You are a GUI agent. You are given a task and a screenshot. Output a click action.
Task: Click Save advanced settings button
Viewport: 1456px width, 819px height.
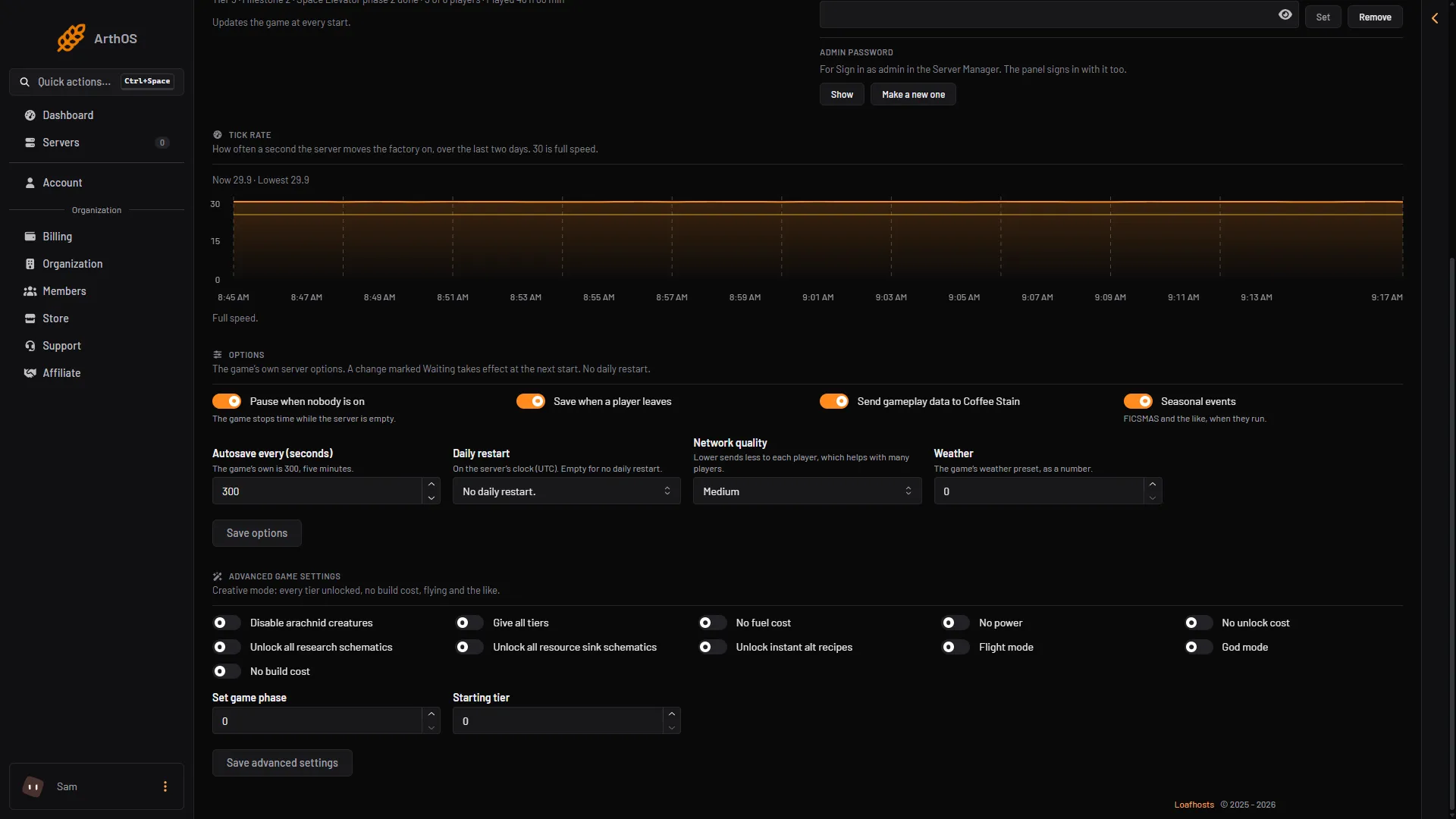point(282,763)
